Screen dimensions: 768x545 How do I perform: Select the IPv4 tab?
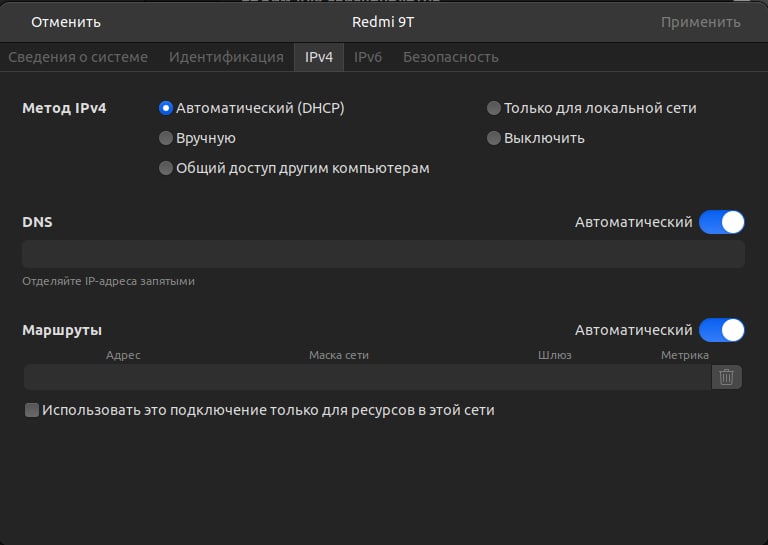(319, 57)
